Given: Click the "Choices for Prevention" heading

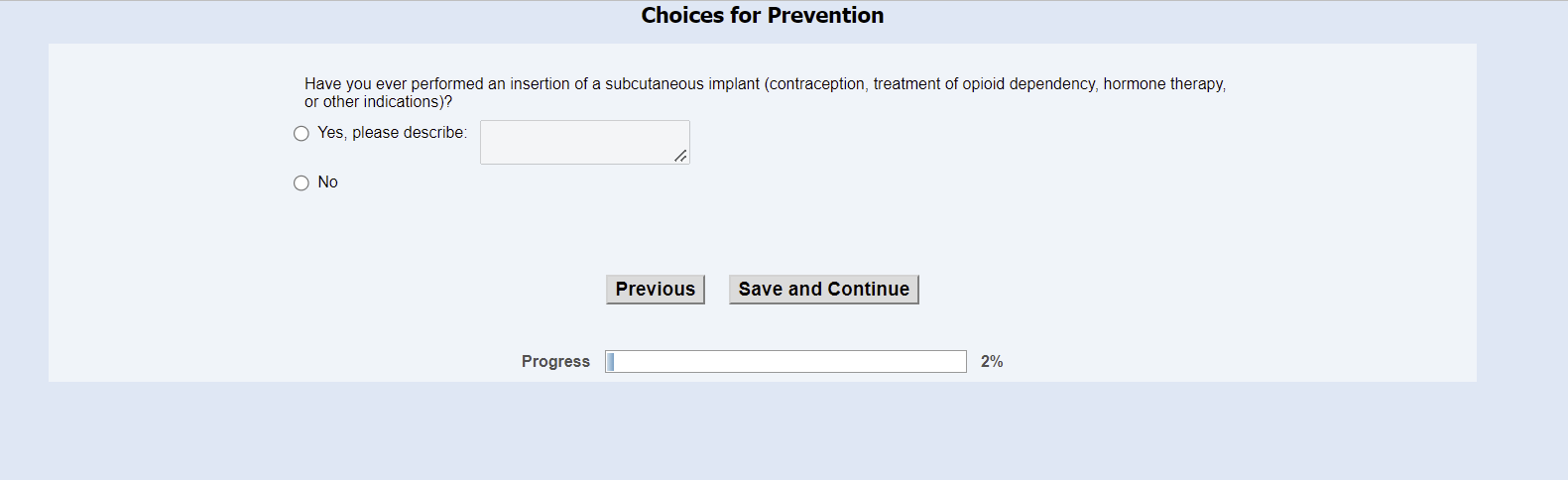Looking at the screenshot, I should (x=762, y=16).
